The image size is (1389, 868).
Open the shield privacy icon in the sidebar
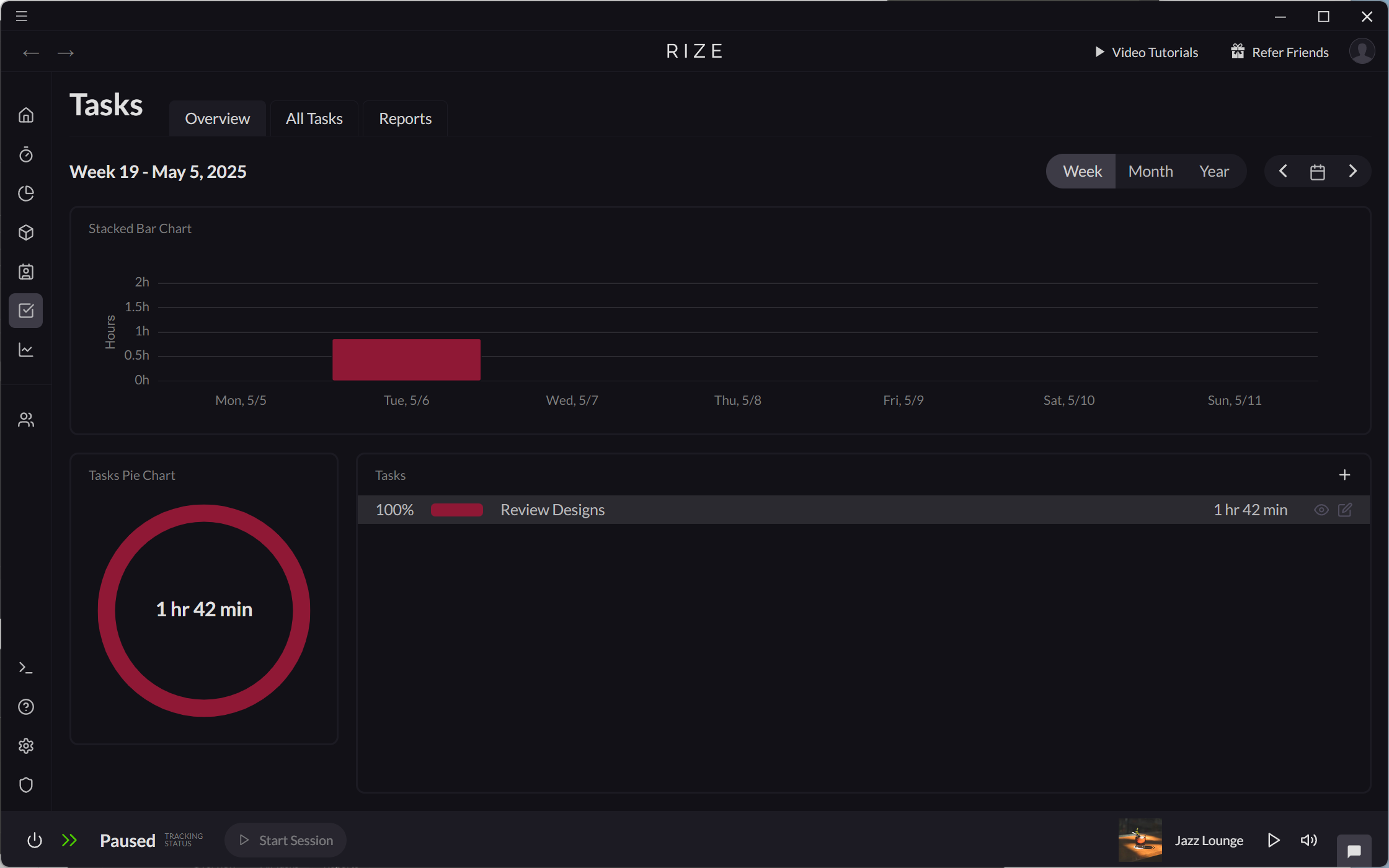pyautogui.click(x=26, y=785)
